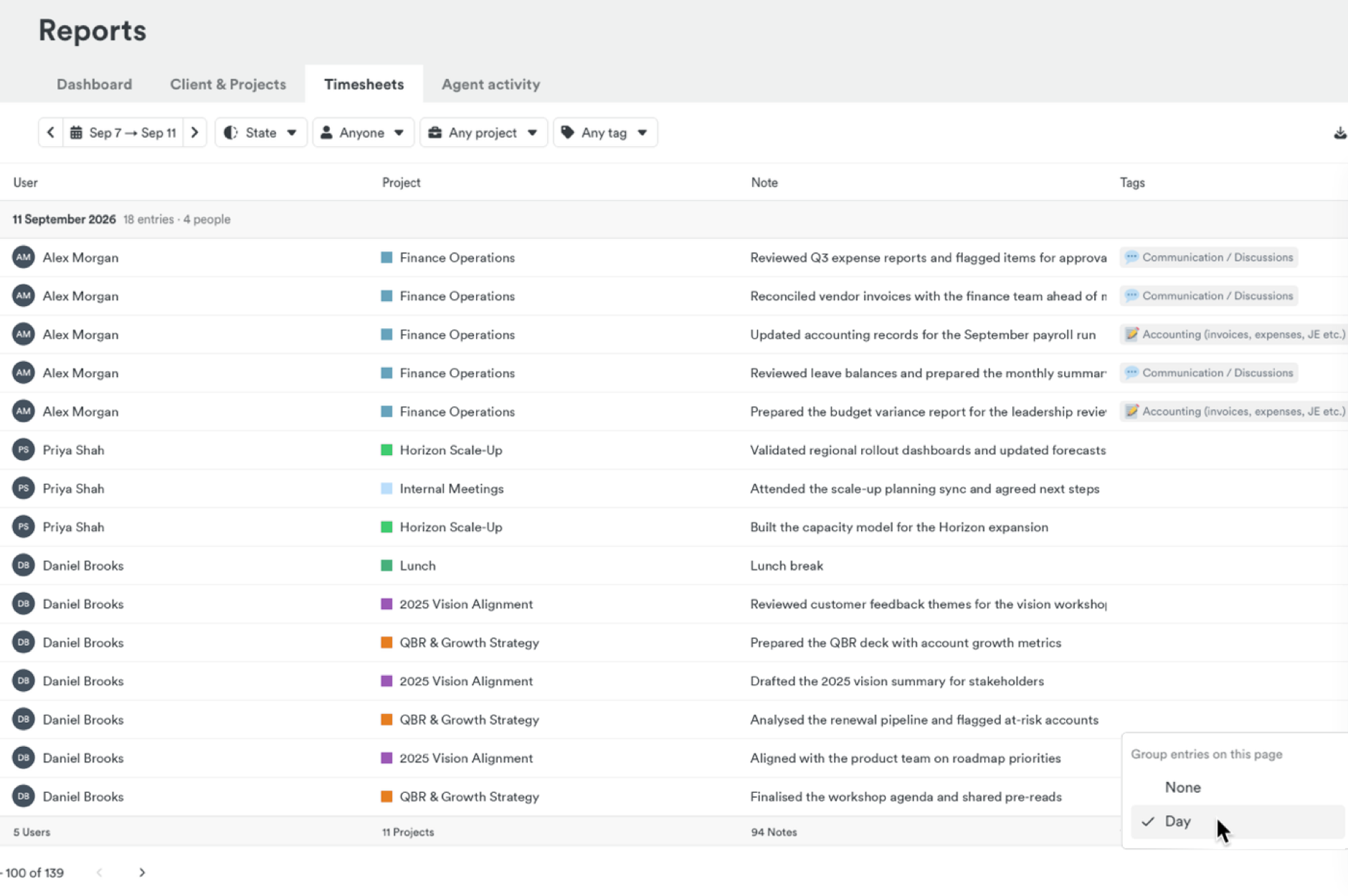Viewport: 1348px width, 896px height.
Task: Click 'Built the capacity model for the Horizon expansion'
Action: 899,527
